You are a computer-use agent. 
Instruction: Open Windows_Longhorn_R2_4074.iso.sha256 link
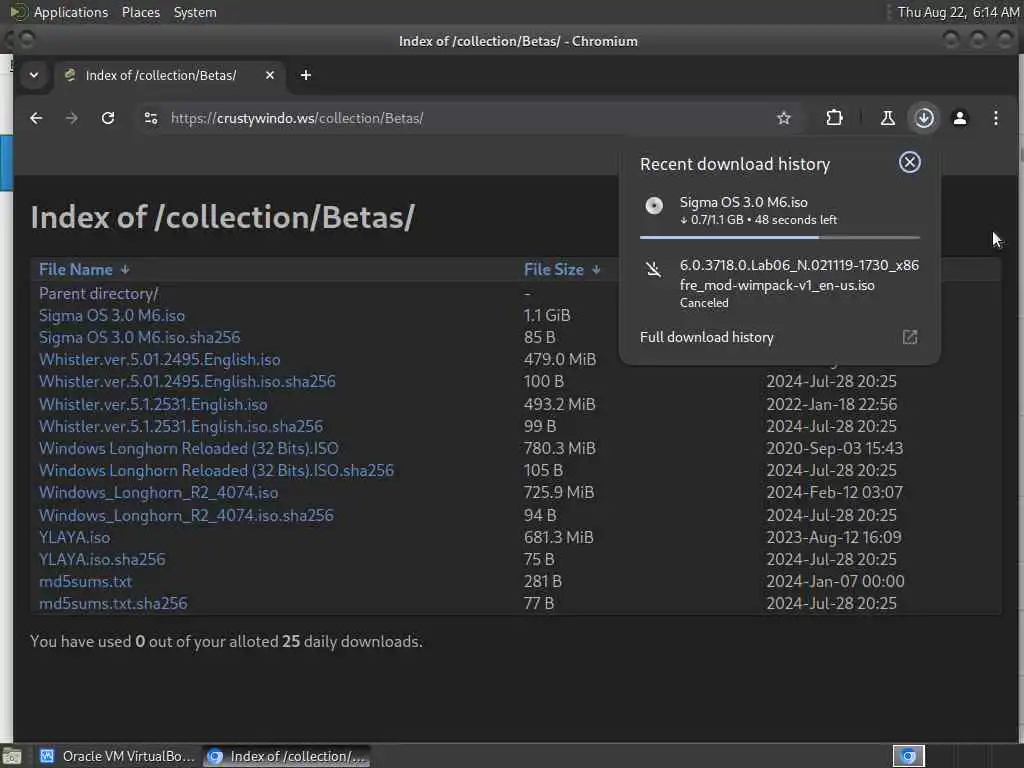click(x=186, y=515)
